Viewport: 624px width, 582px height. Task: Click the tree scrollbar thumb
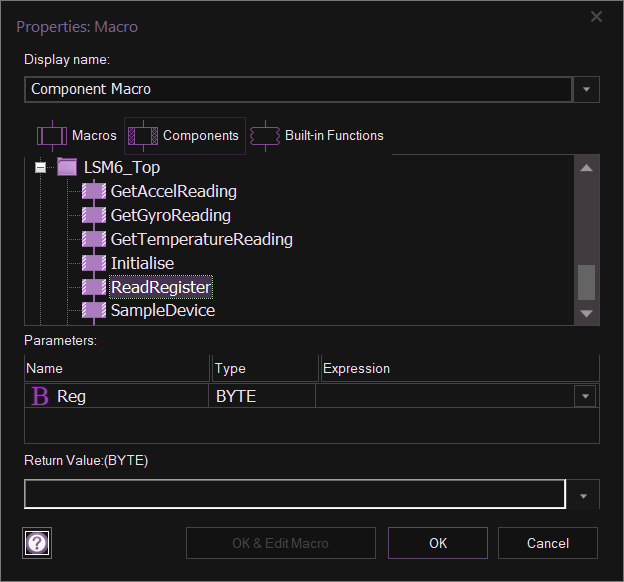(586, 282)
